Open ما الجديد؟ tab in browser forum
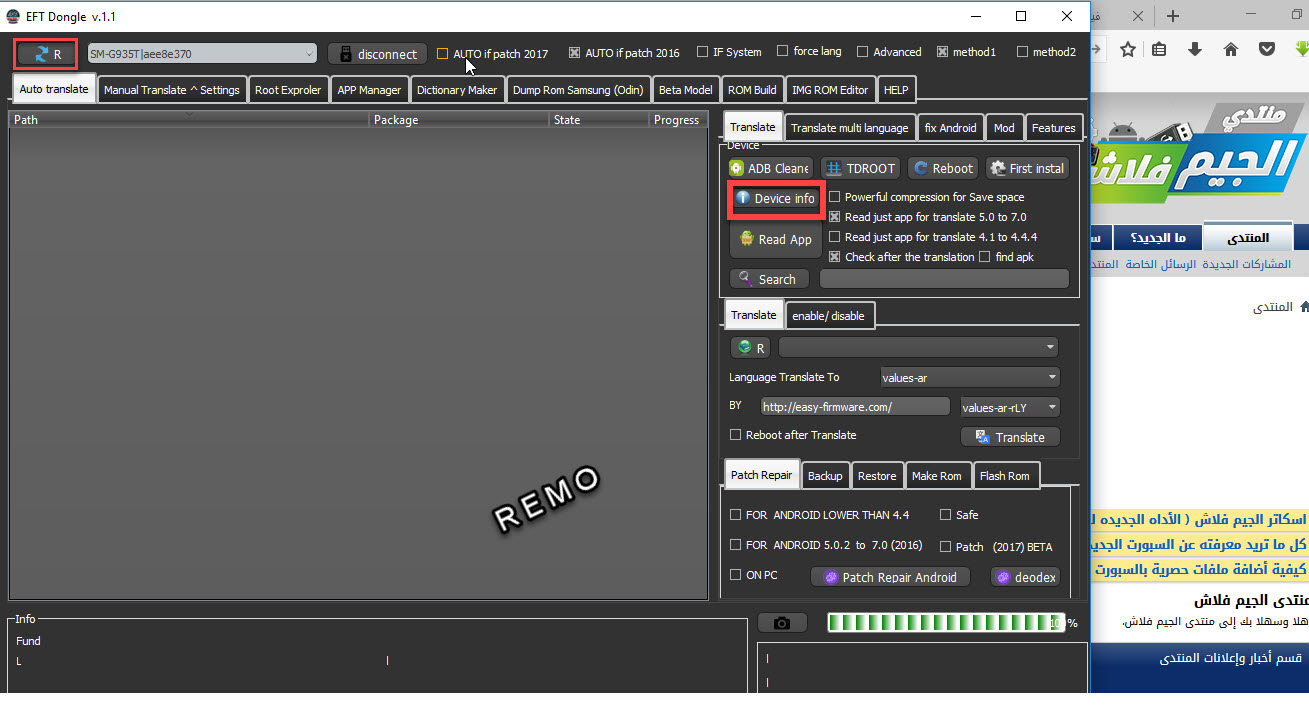Image resolution: width=1309 pixels, height=728 pixels. click(x=1158, y=238)
